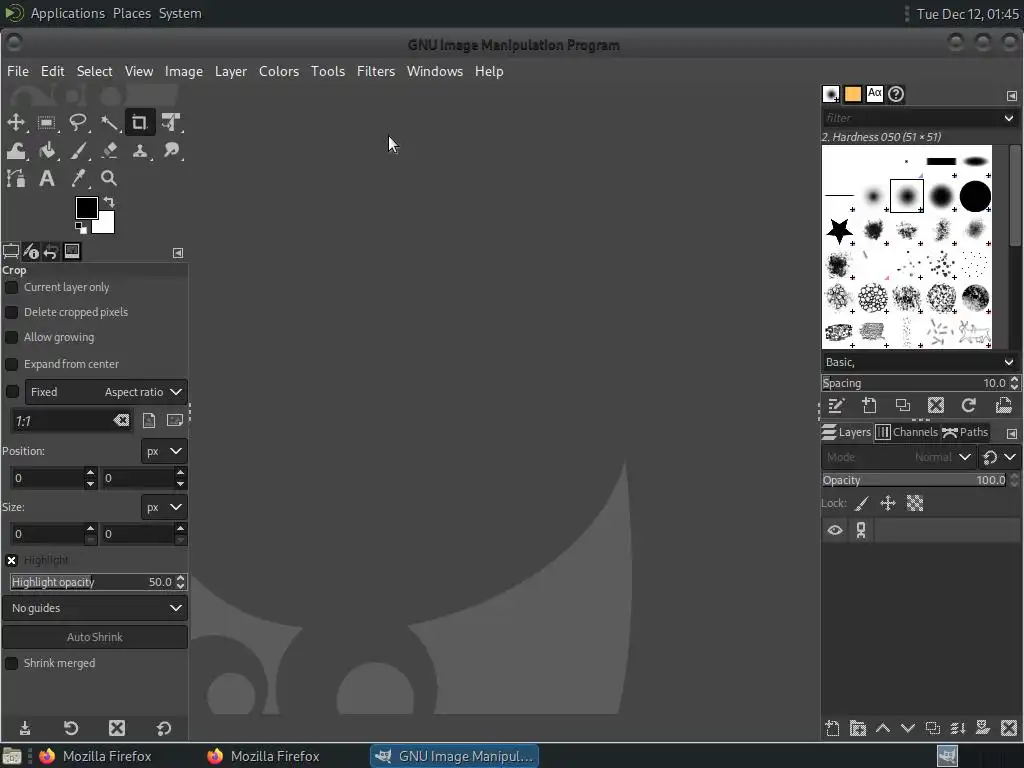Click Clear aspect ratio entry icon

click(x=121, y=421)
